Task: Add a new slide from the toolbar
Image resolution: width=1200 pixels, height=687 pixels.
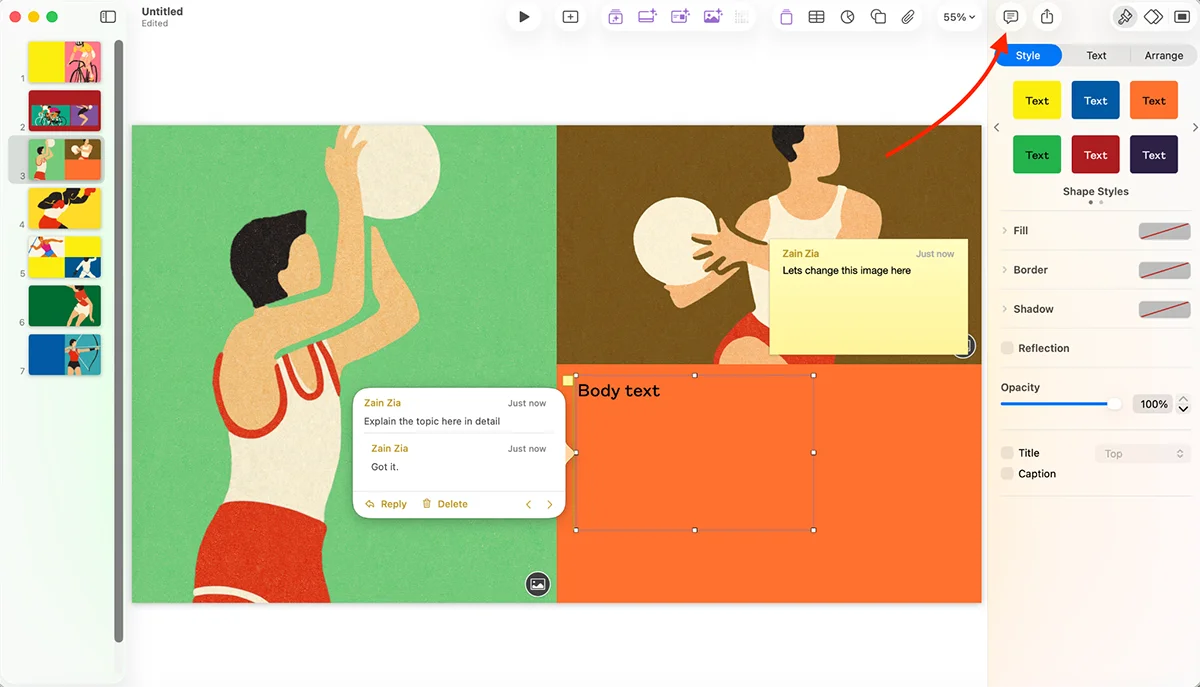Action: tap(571, 17)
